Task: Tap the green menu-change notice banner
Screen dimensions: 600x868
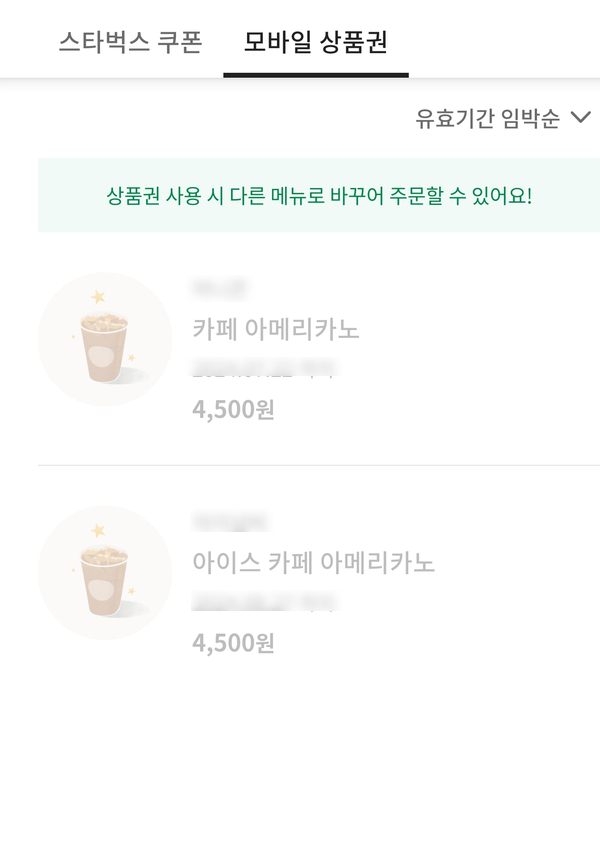Action: (x=319, y=195)
